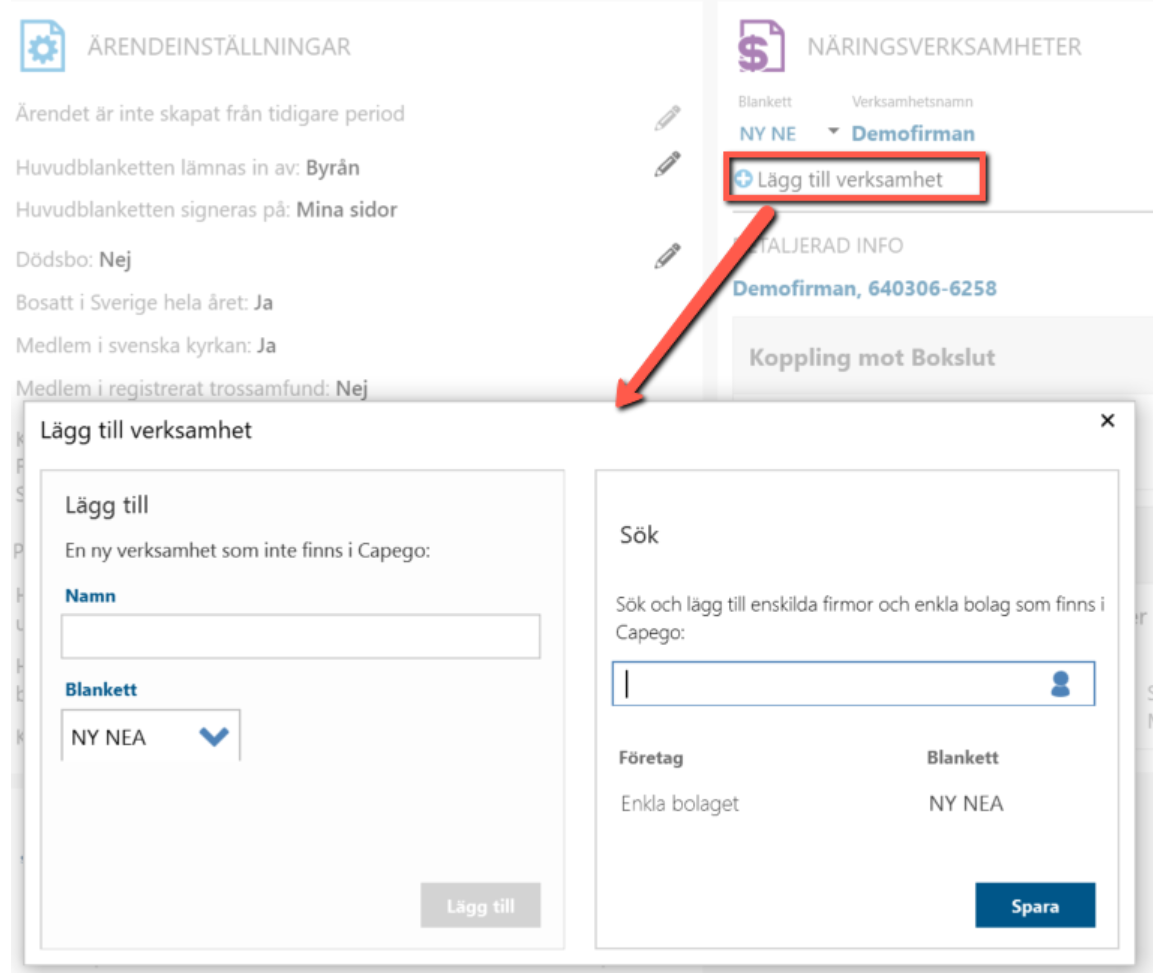Screen dimensions: 1153x980
Task: Click the 'NY NE' blankett value
Action: (x=767, y=134)
